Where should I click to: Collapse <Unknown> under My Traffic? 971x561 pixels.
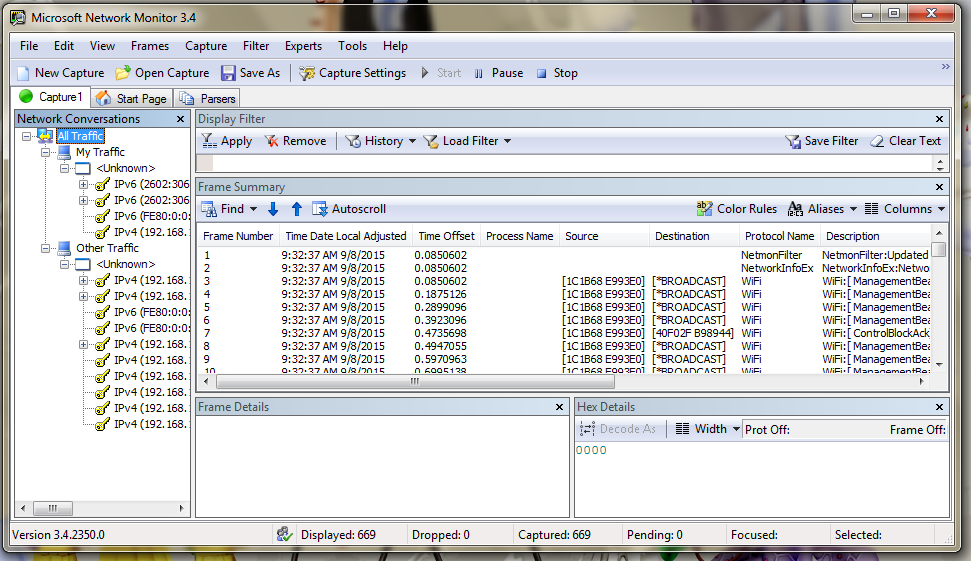[x=64, y=168]
